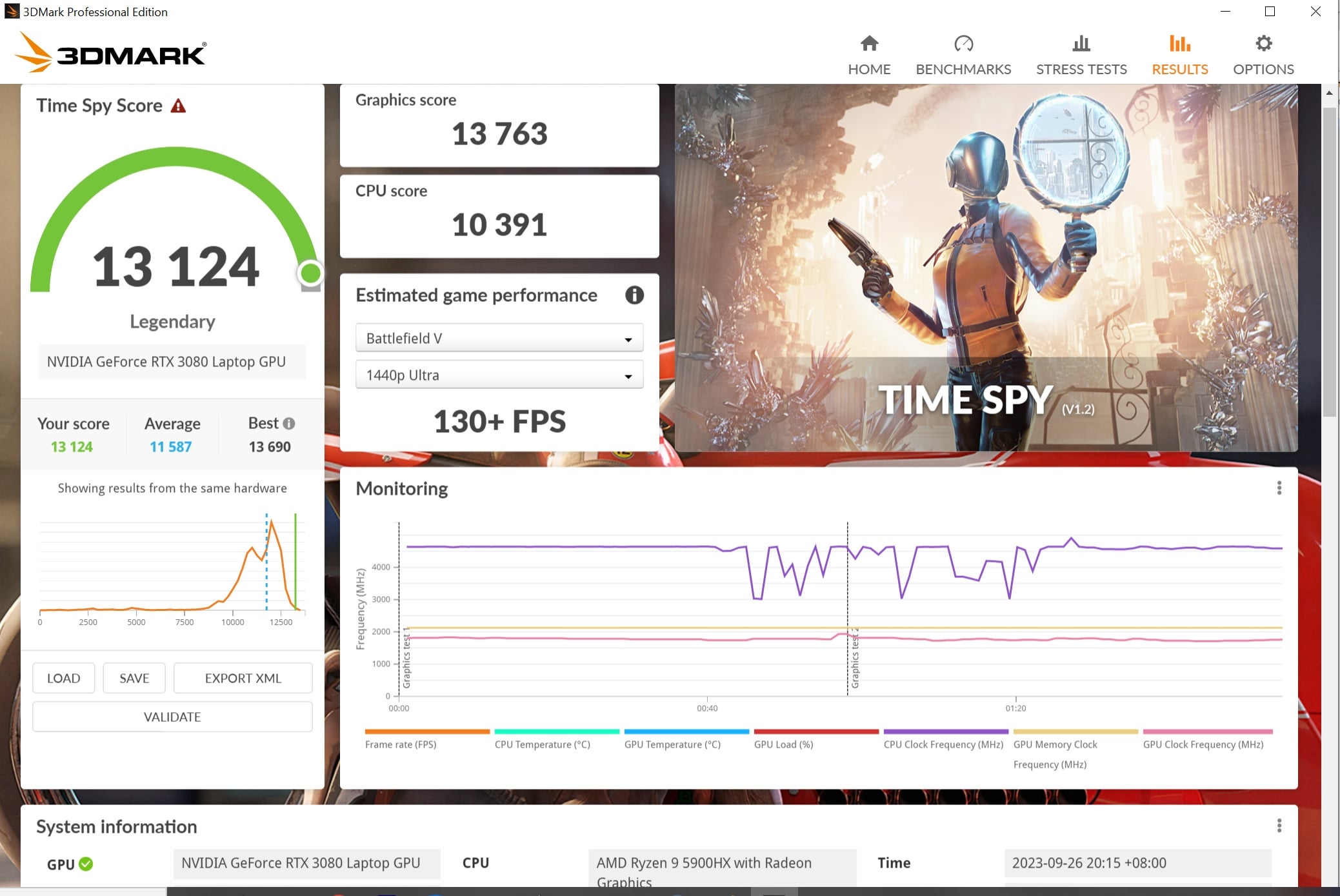
Task: Click the red warning triangle beside Time Spy Score
Action: click(x=178, y=106)
